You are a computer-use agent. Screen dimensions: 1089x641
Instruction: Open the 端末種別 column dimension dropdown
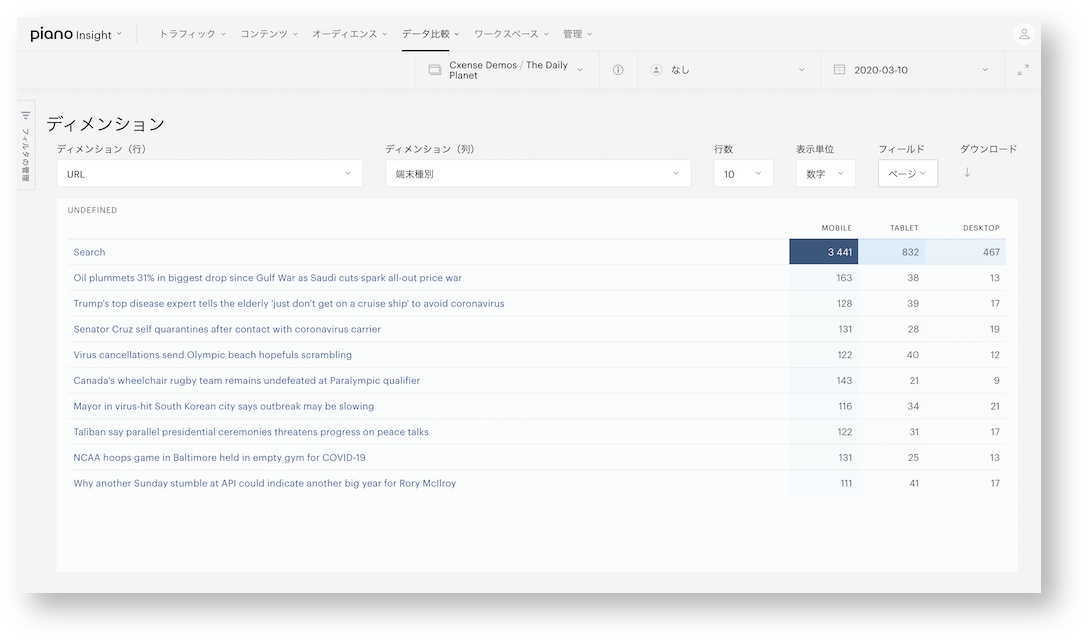click(538, 174)
